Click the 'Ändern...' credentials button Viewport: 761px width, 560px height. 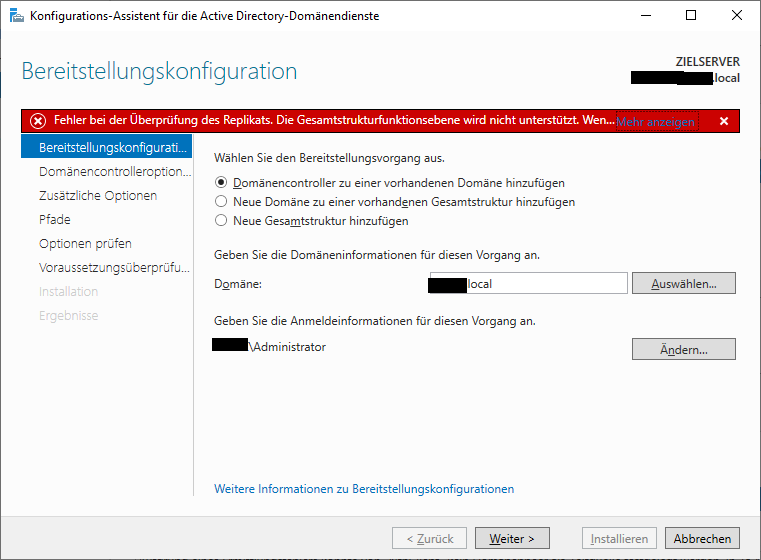pos(683,349)
